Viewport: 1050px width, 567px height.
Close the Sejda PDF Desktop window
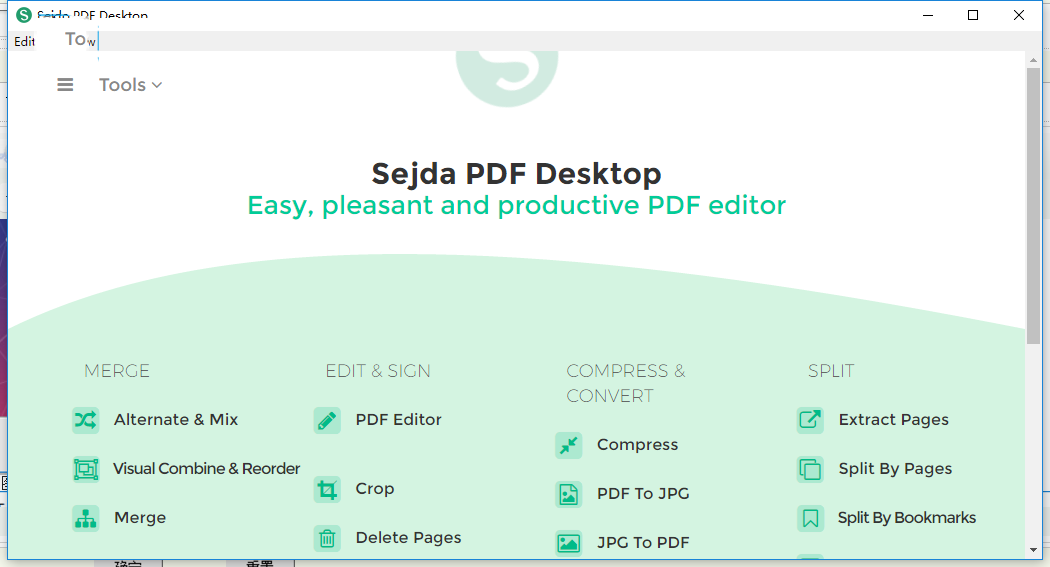(1019, 15)
